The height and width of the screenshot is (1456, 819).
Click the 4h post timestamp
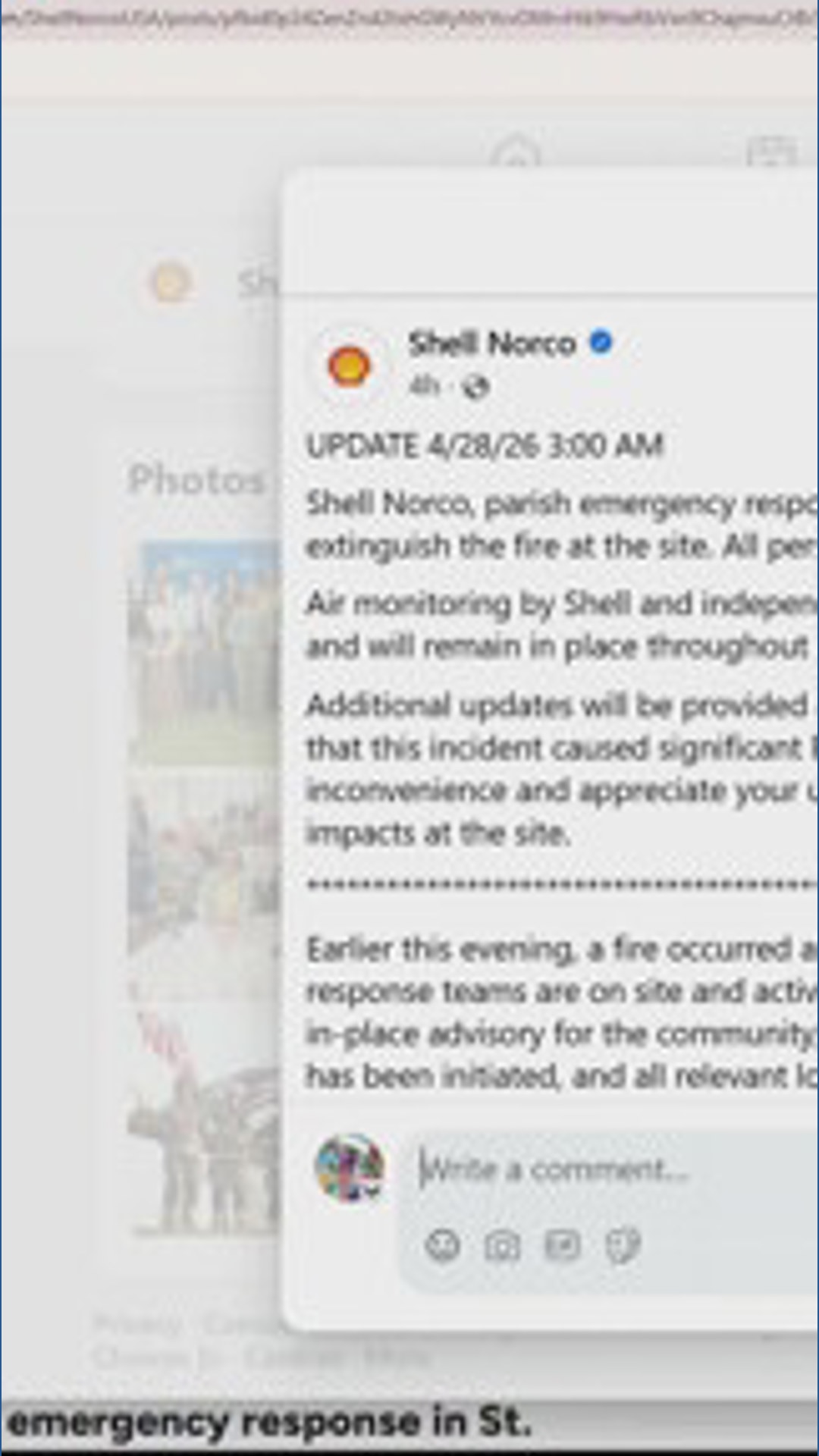point(423,387)
